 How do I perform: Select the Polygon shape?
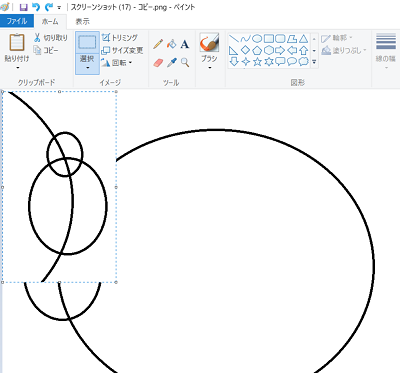tap(292, 39)
